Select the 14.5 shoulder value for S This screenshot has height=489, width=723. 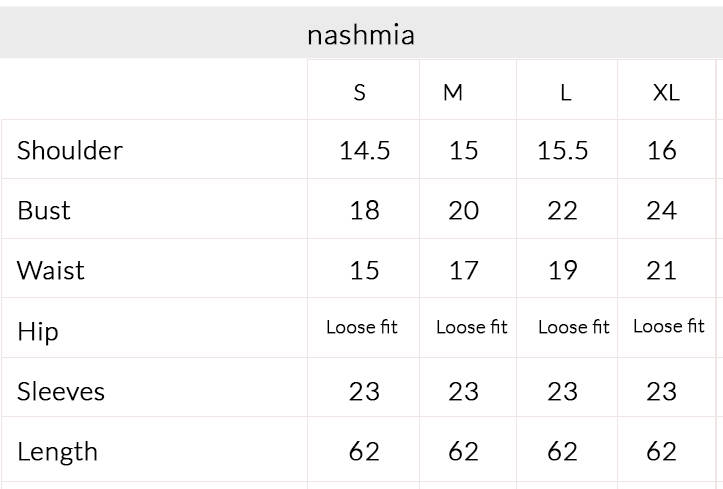(x=365, y=151)
